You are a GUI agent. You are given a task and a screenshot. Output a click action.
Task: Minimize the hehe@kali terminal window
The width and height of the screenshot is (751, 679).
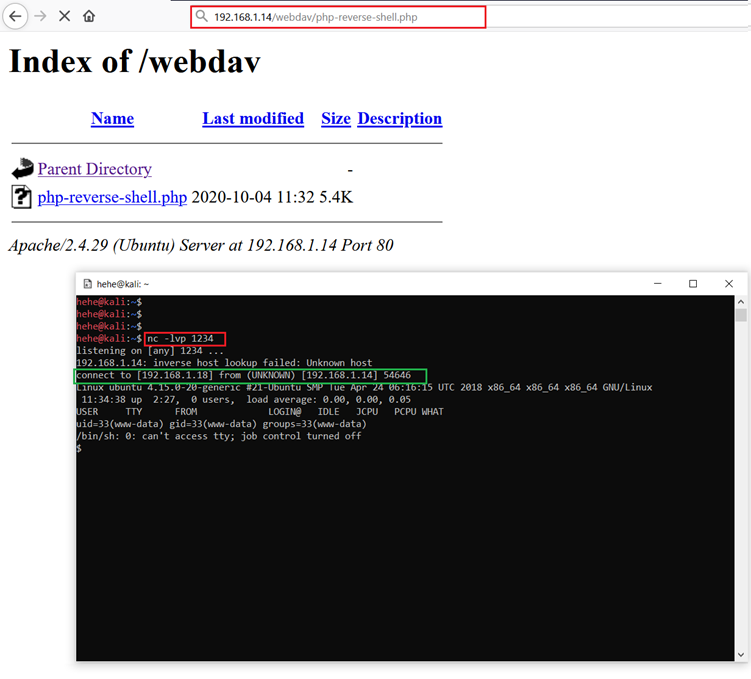click(x=656, y=284)
